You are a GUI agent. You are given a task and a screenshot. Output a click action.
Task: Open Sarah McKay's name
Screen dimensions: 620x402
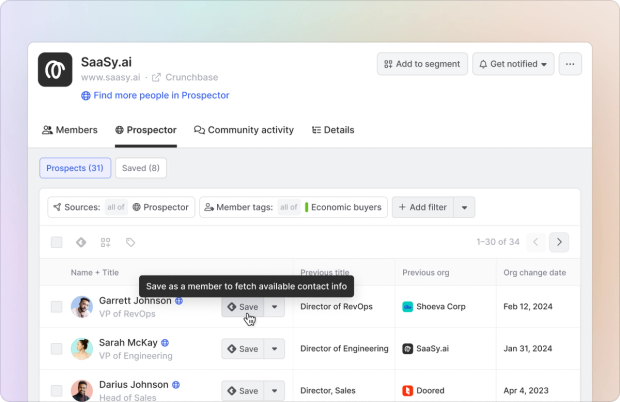(x=128, y=343)
